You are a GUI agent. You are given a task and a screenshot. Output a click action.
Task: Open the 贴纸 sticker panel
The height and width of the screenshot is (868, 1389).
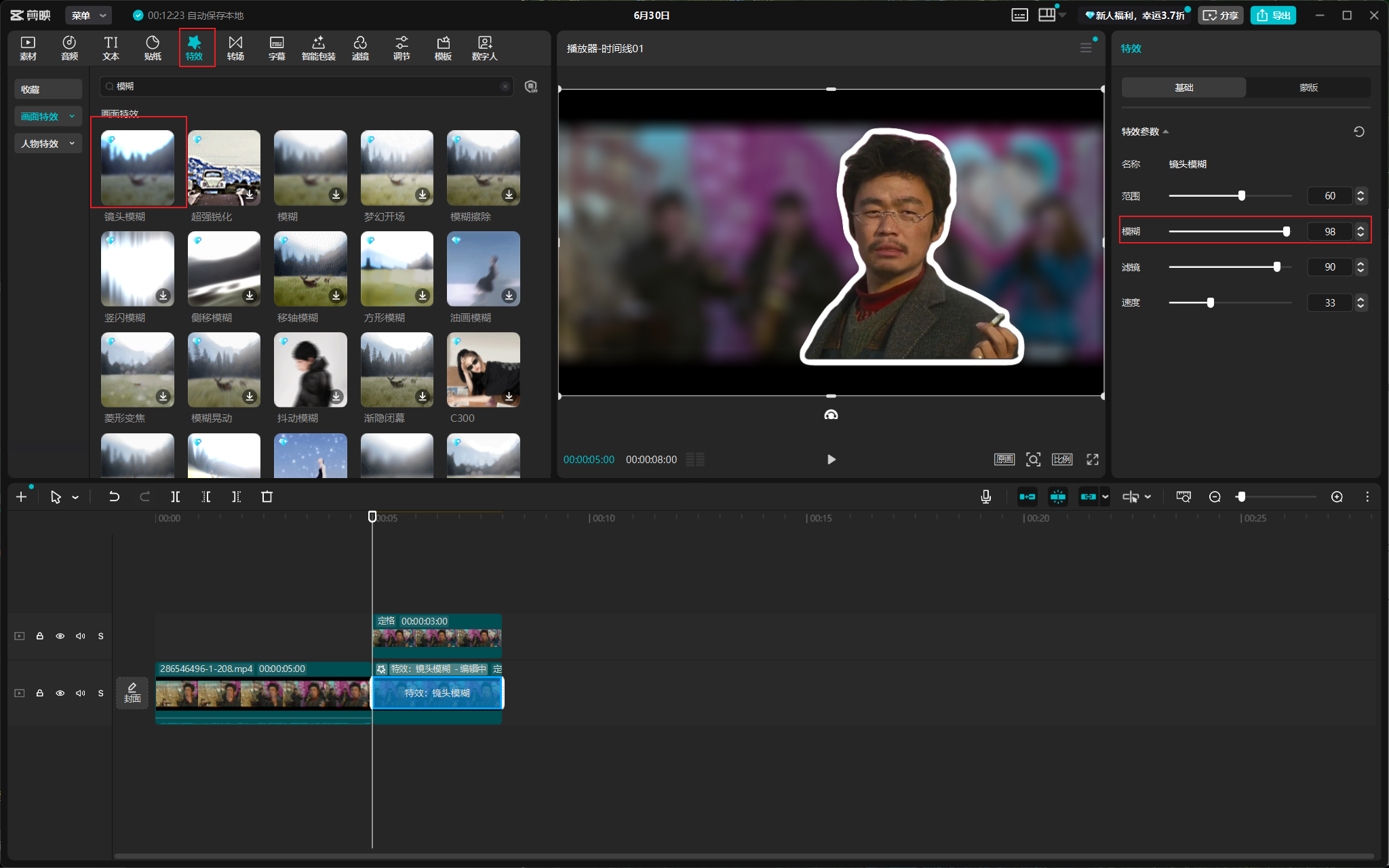click(x=153, y=48)
